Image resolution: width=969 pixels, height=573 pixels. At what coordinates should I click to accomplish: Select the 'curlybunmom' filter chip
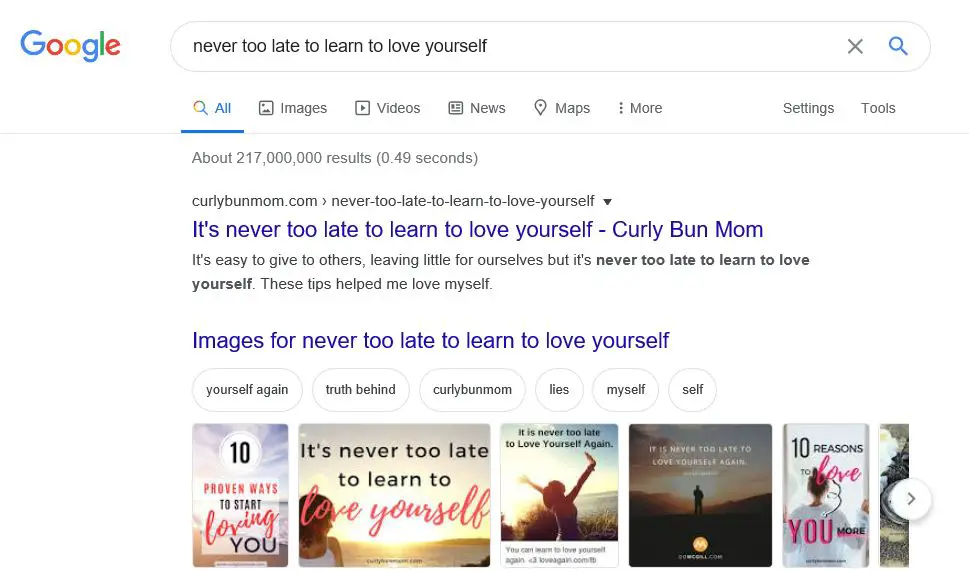coord(472,389)
